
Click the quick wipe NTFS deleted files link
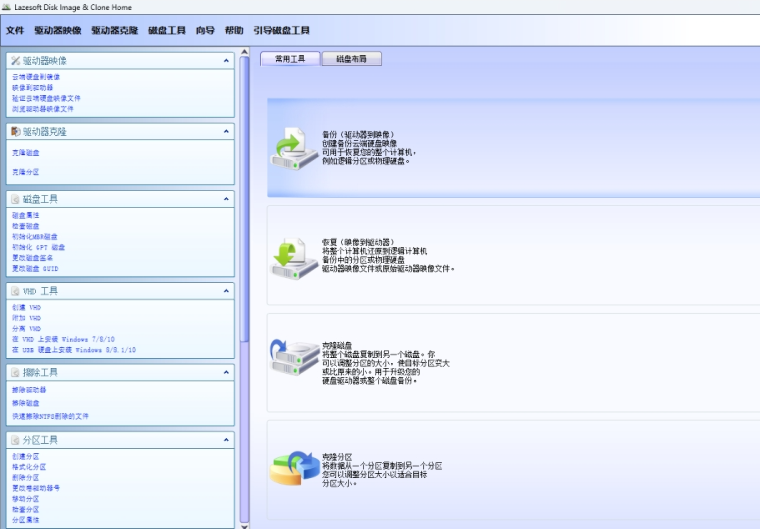[x=50, y=416]
